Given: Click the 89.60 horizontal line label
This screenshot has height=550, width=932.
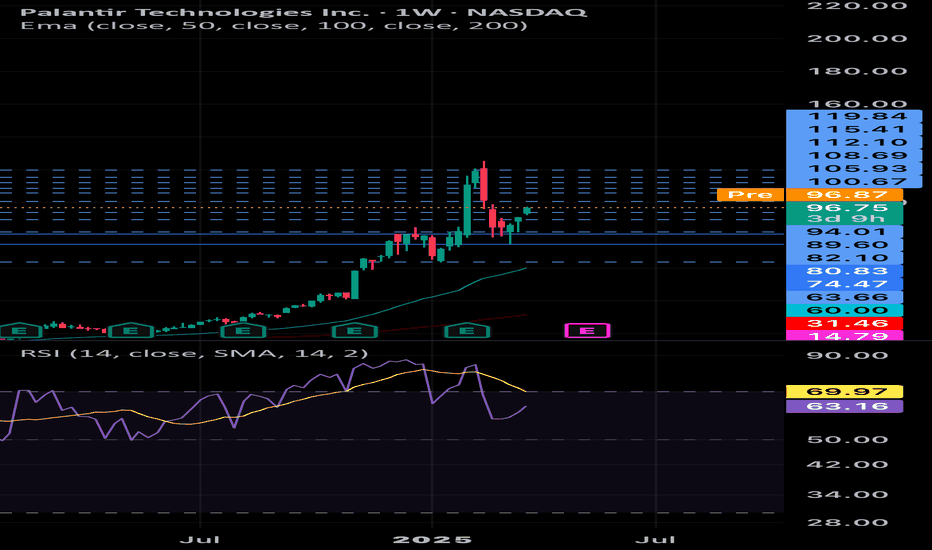Looking at the screenshot, I should (844, 245).
